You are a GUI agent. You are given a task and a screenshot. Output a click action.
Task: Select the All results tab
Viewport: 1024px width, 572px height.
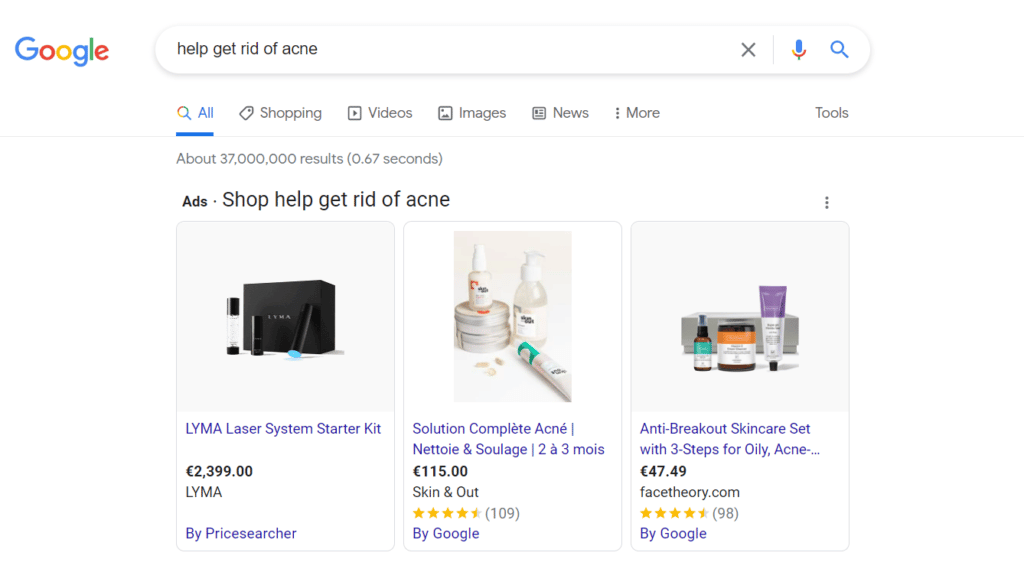195,113
